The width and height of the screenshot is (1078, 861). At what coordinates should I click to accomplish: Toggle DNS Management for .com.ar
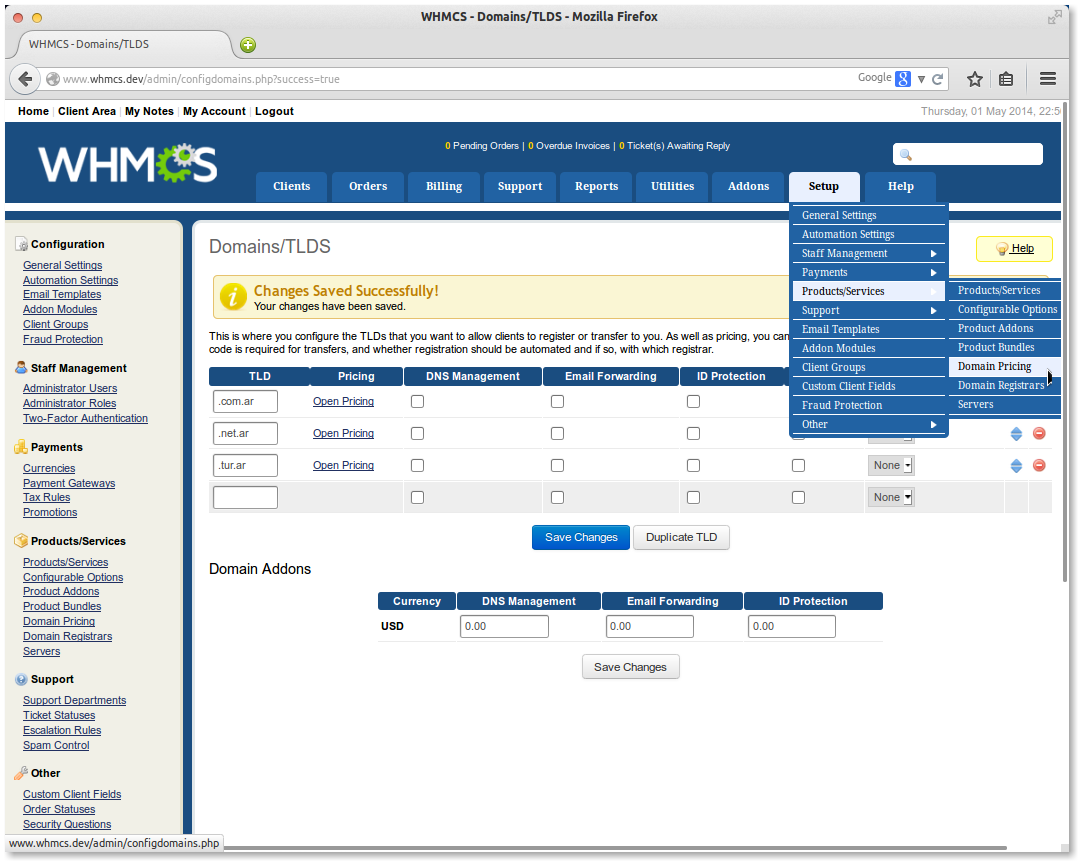417,402
